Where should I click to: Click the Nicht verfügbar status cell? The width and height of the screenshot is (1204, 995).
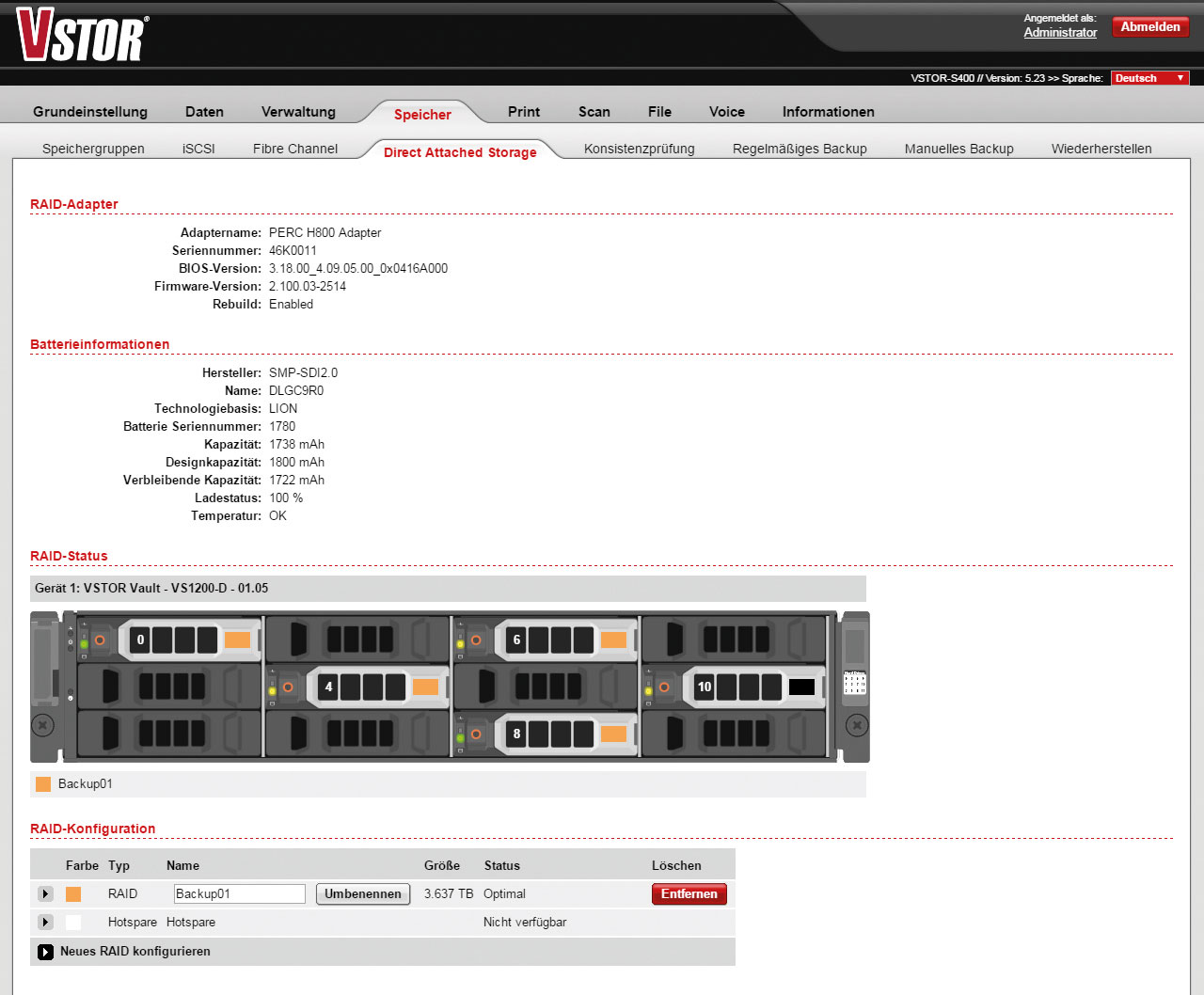(525, 922)
